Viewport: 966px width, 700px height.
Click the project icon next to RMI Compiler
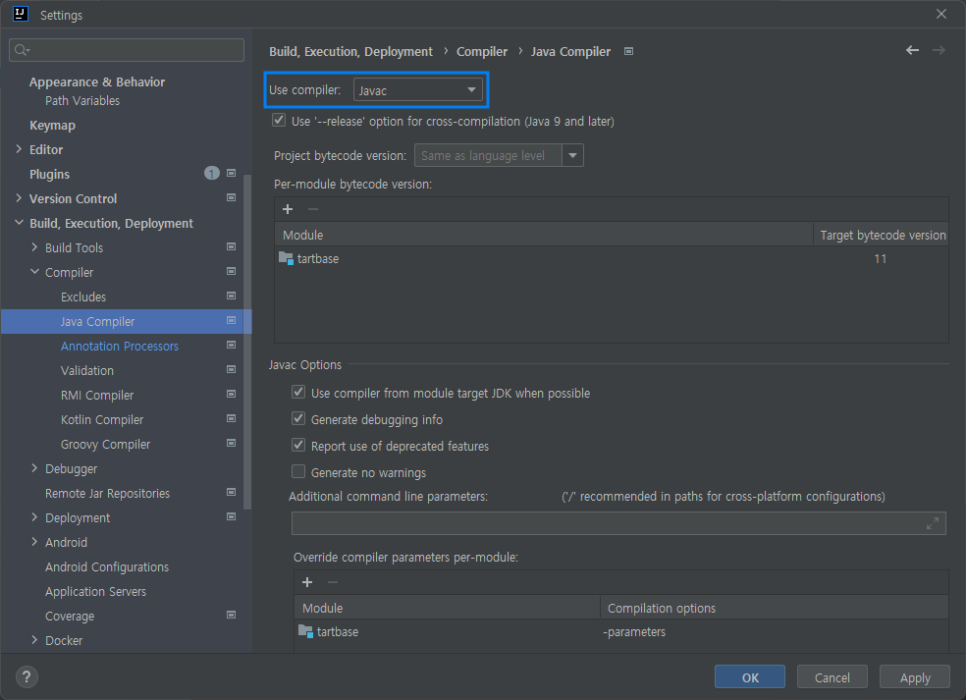click(x=232, y=394)
